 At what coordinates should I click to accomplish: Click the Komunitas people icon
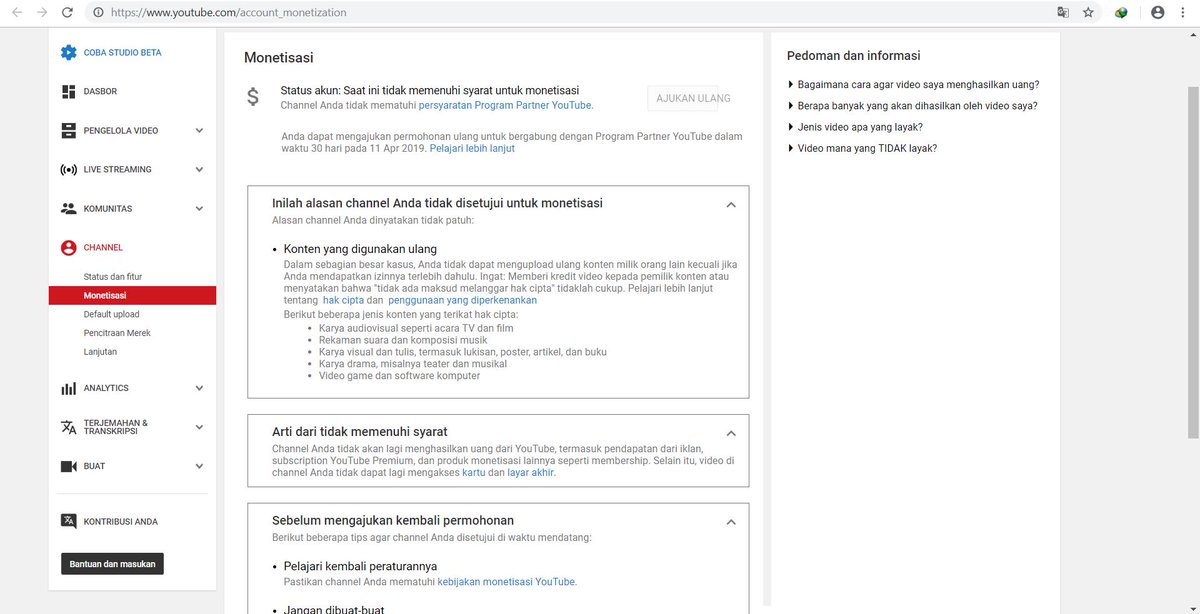[x=68, y=209]
